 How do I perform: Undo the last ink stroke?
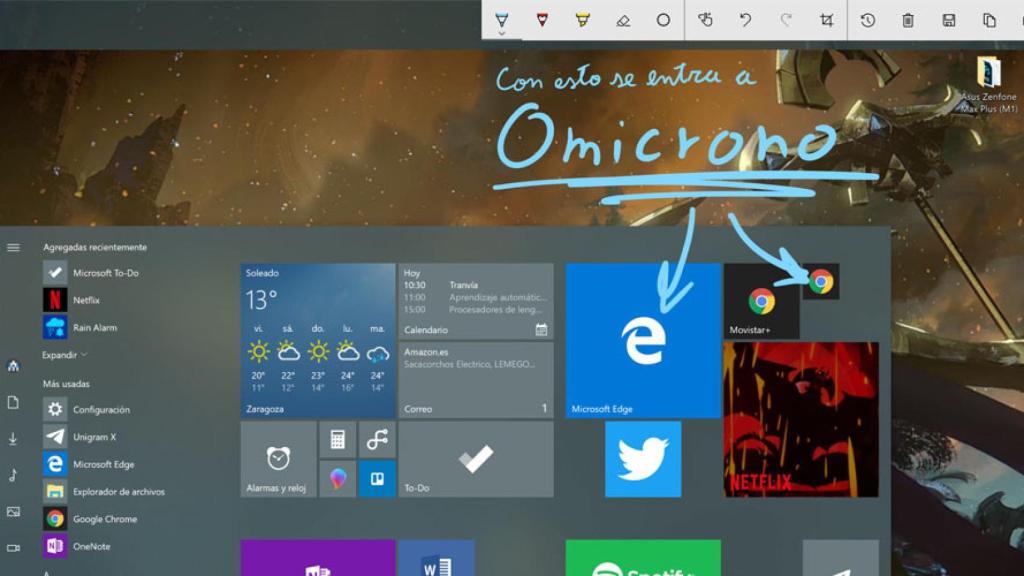(746, 17)
